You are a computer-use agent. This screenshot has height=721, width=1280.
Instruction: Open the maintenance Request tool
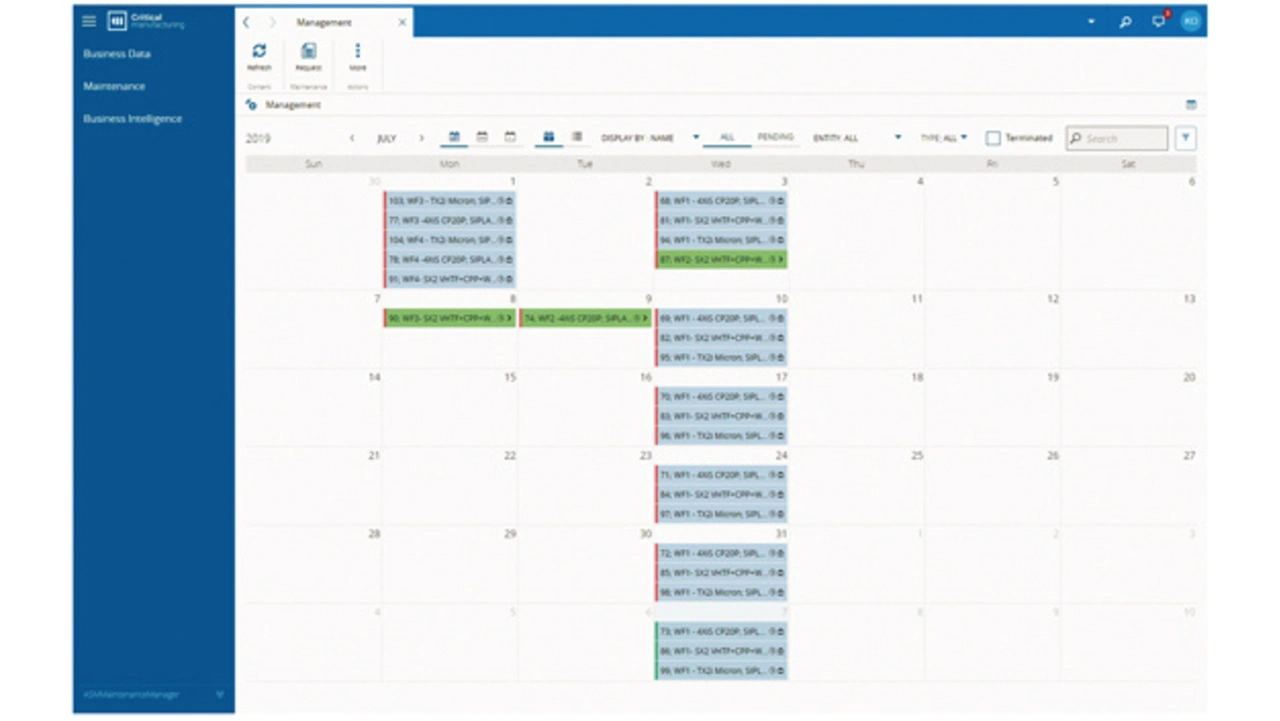308,52
